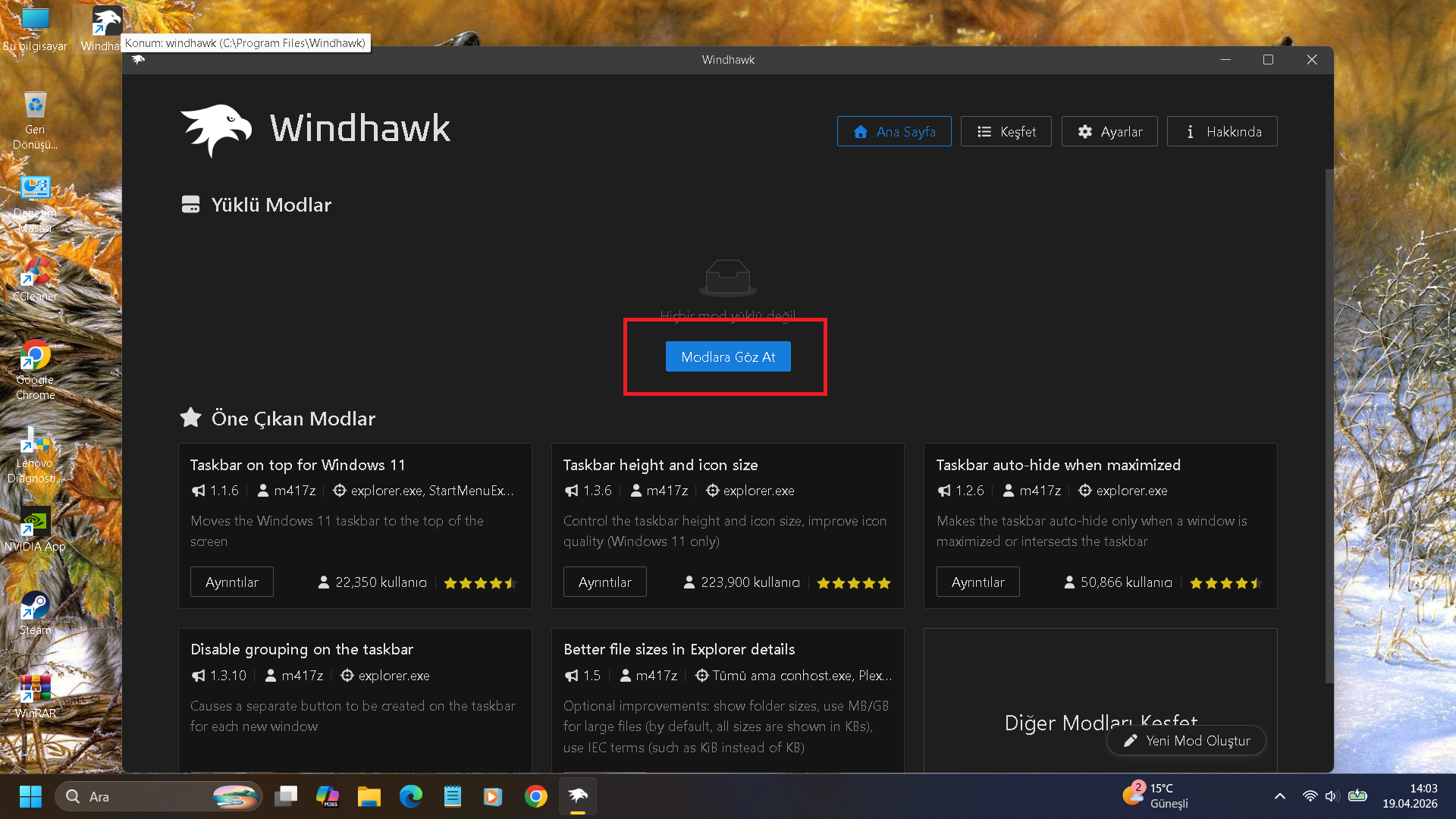Open Ayrıntılar for Taskbar auto-hide when maximized

click(977, 582)
